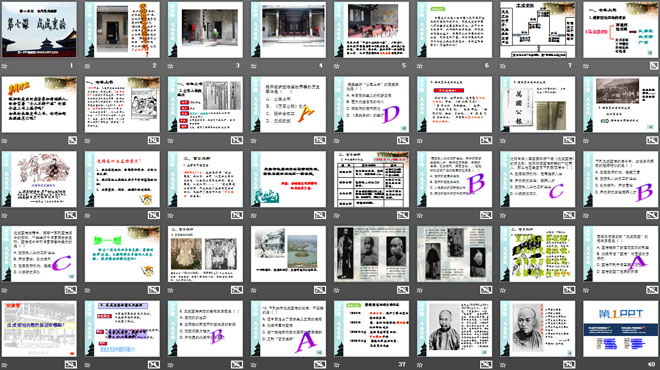660x370 pixels.
Task: Select the 万国公报 newspaper slide
Action: (x=538, y=104)
